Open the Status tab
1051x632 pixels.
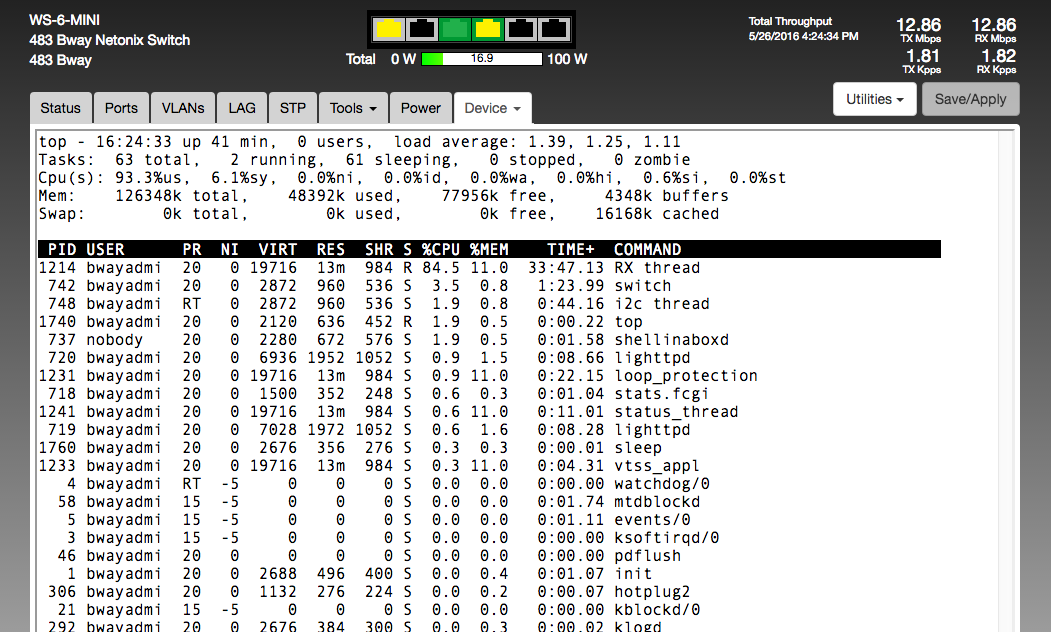pos(61,108)
